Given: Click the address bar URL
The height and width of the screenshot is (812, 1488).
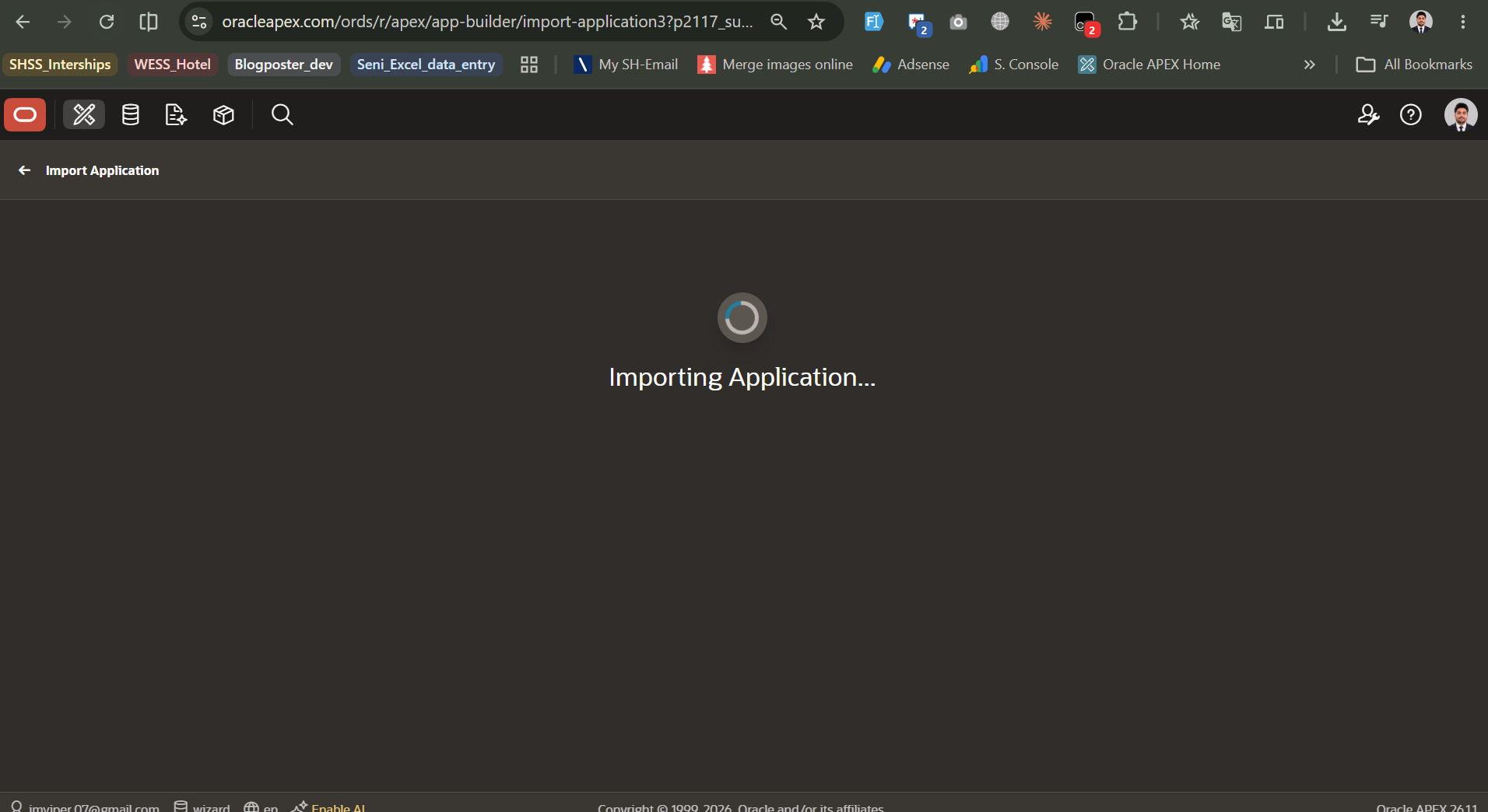Looking at the screenshot, I should tap(487, 22).
